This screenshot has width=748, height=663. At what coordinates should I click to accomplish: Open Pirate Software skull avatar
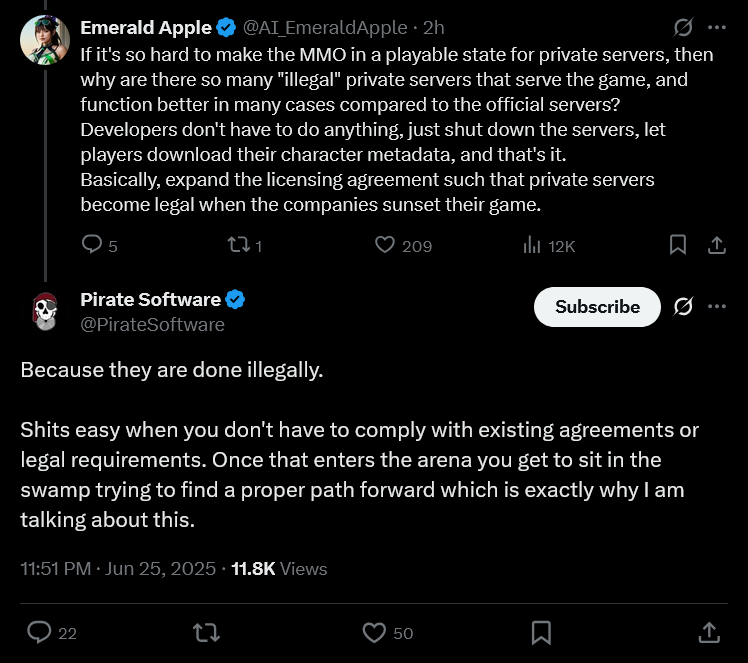coord(45,311)
